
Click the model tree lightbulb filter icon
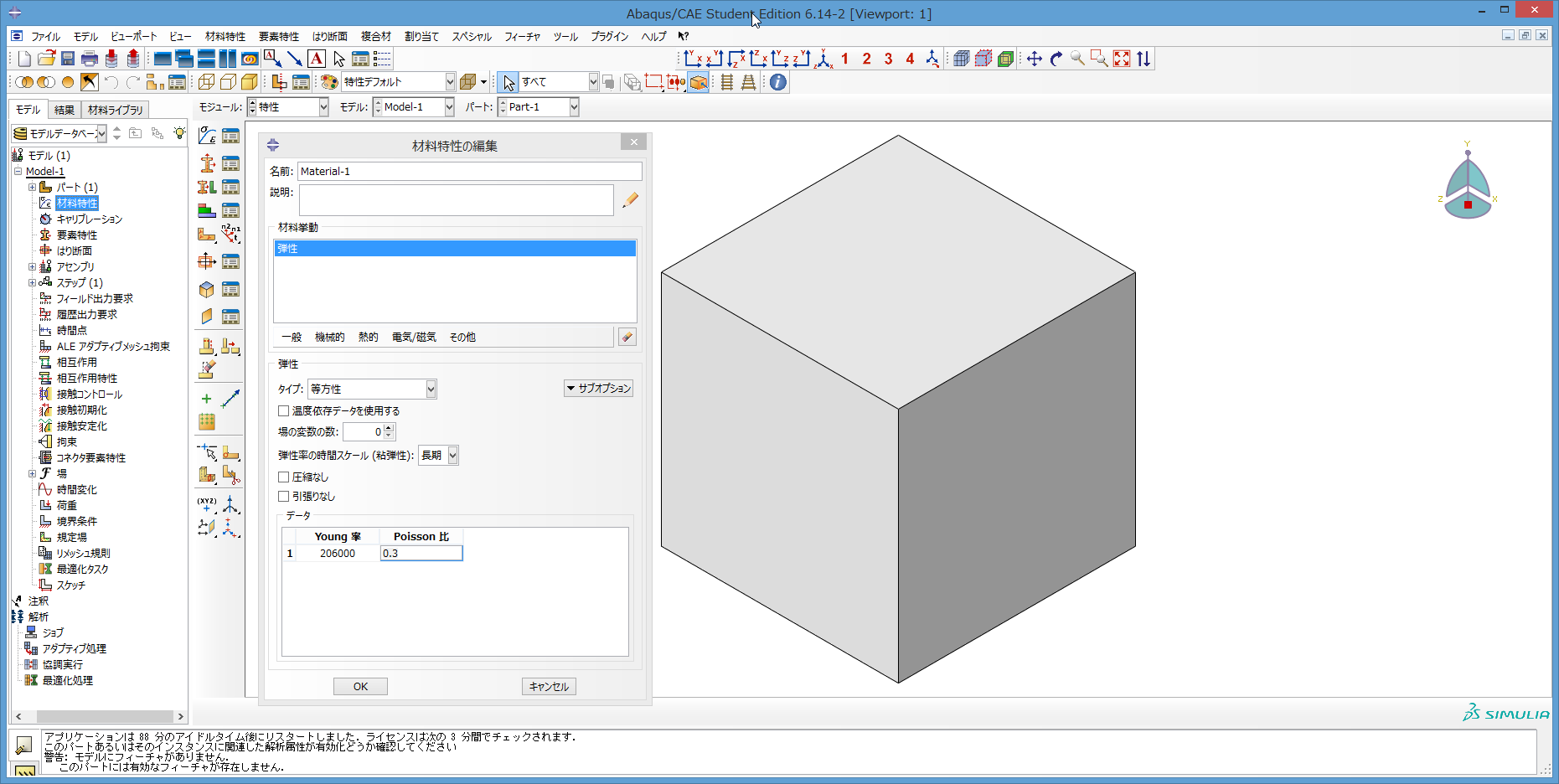[179, 133]
